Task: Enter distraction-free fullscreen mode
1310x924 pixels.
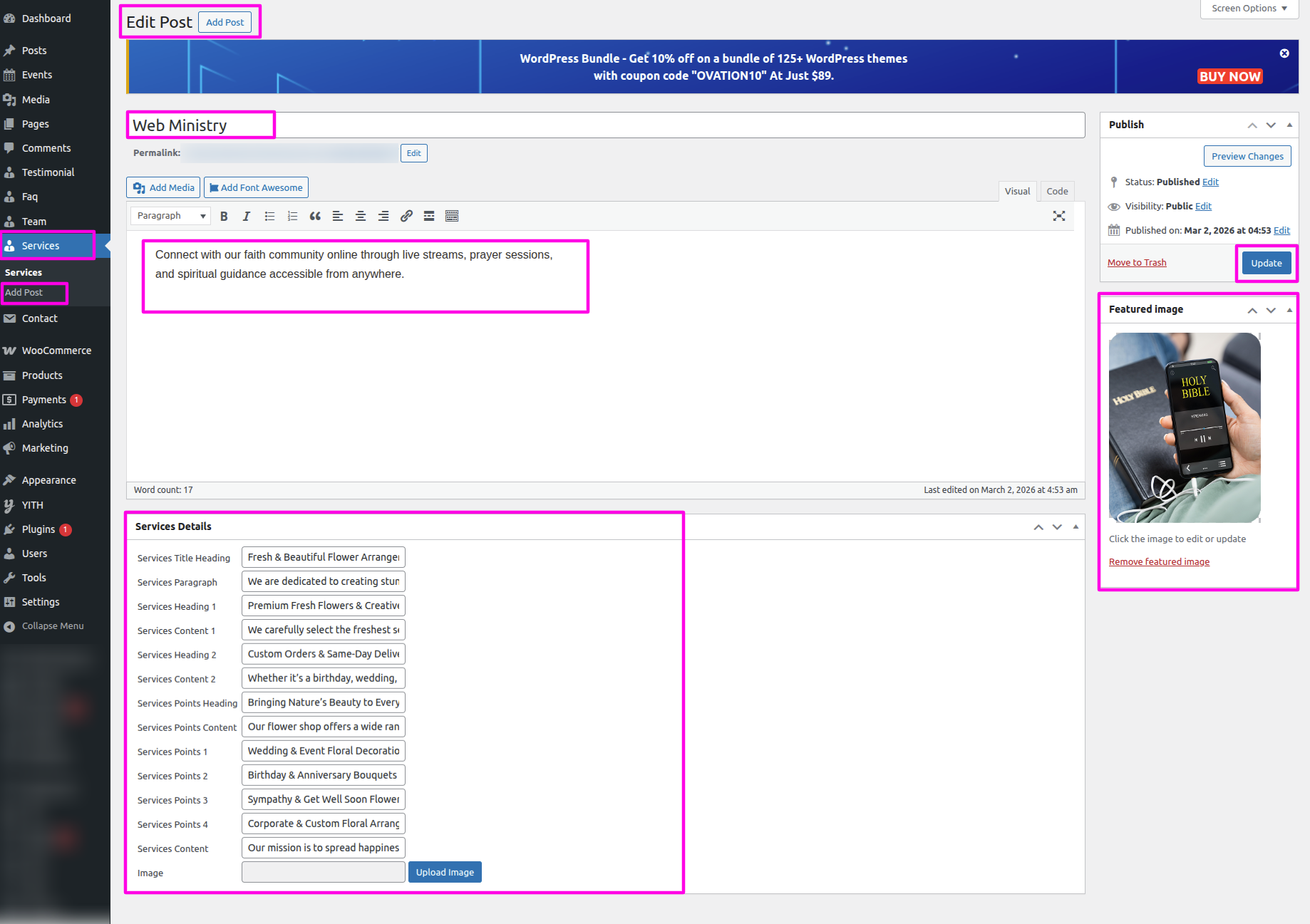Action: pyautogui.click(x=1059, y=216)
